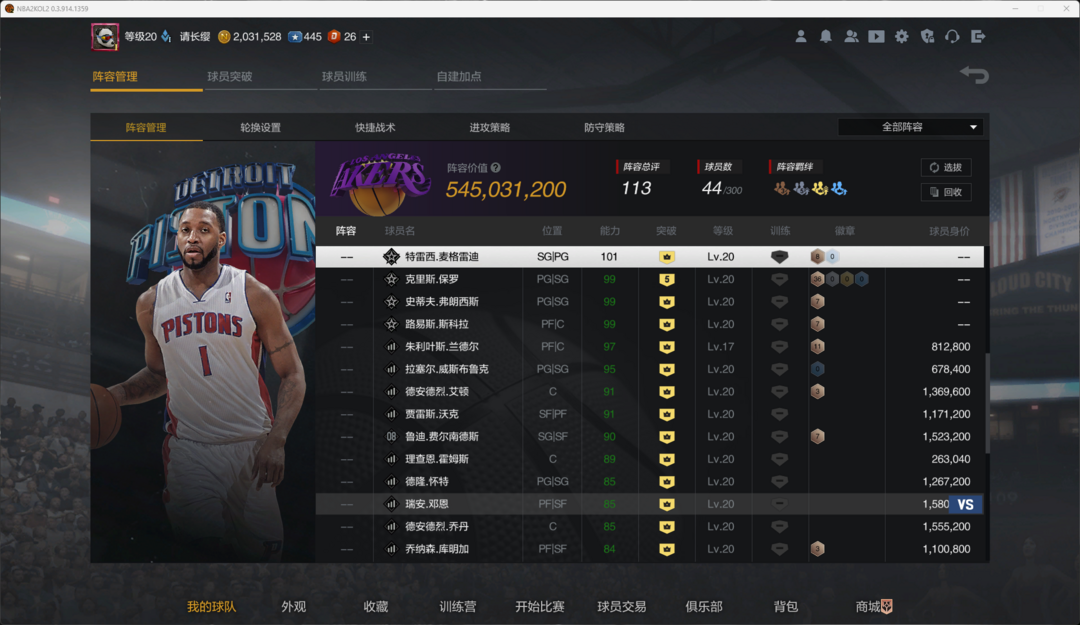Open the settings gear
The image size is (1080, 625).
point(902,37)
